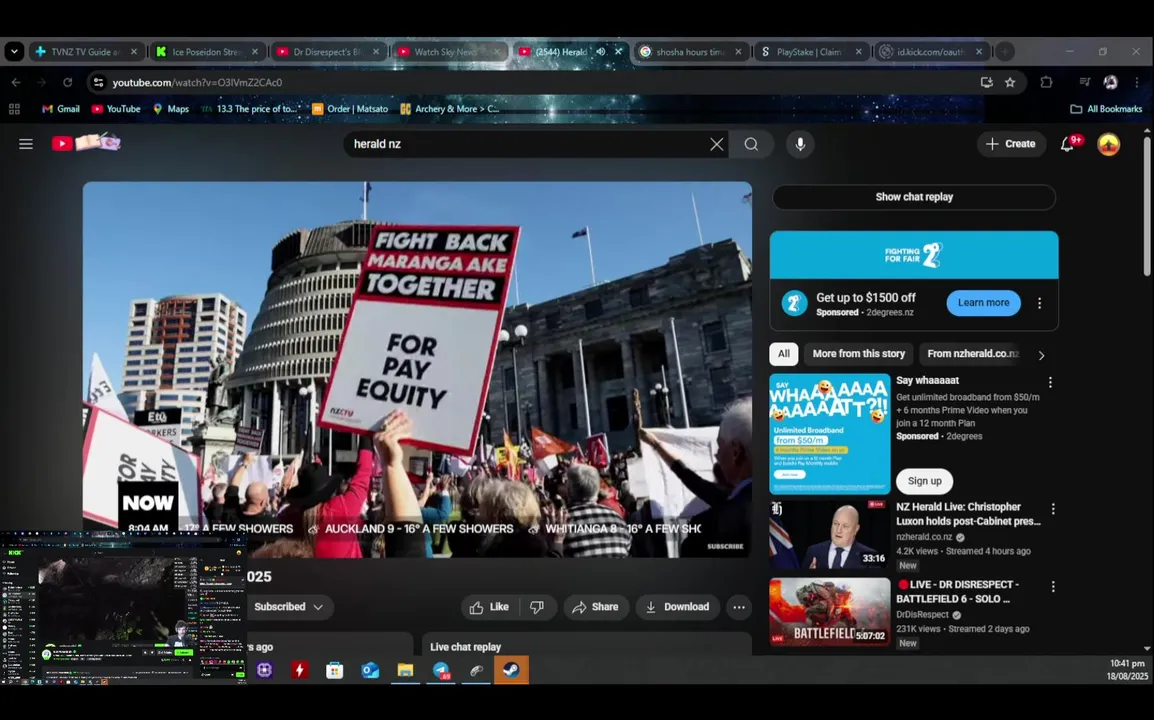The width and height of the screenshot is (1154, 720).
Task: Open Christopher Luxon post-Cabinet video thumbnail
Action: point(829,535)
